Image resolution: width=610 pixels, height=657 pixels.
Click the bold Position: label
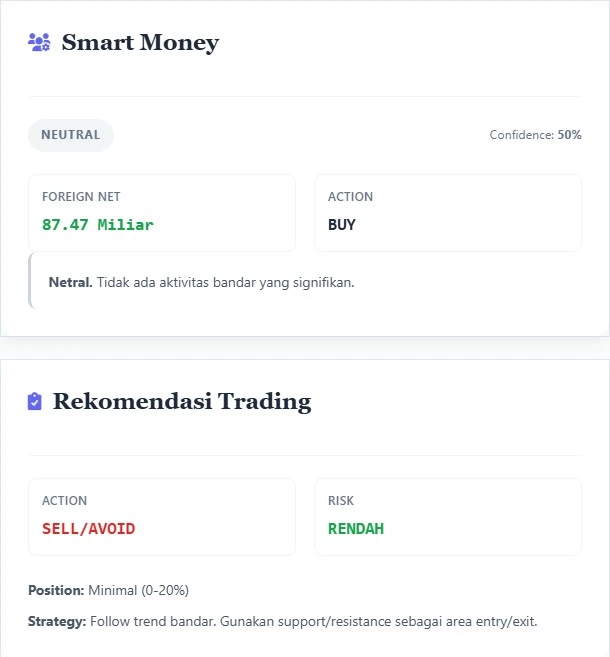(56, 590)
